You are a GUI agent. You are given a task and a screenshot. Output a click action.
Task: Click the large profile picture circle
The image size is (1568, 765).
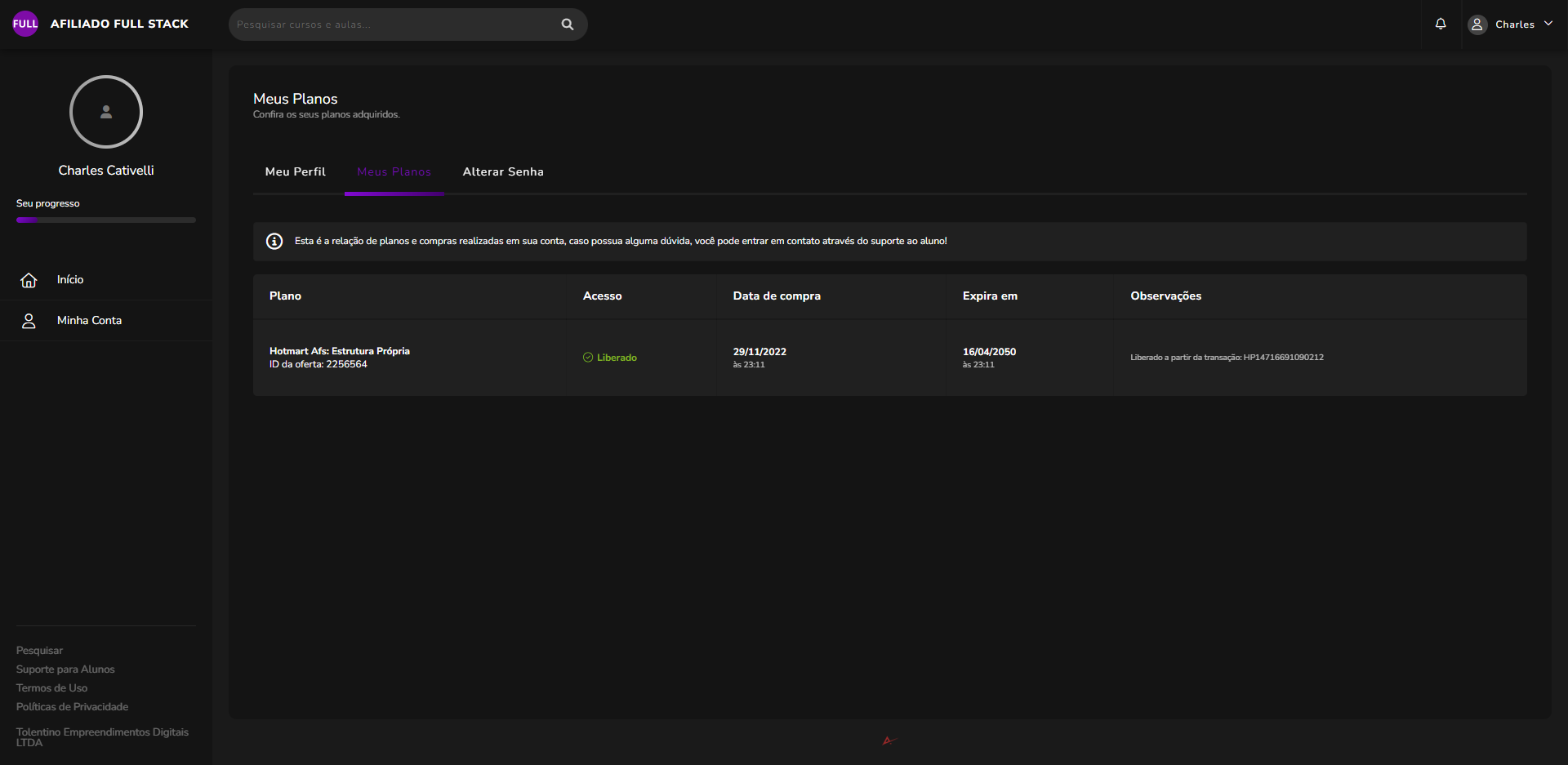pyautogui.click(x=106, y=112)
